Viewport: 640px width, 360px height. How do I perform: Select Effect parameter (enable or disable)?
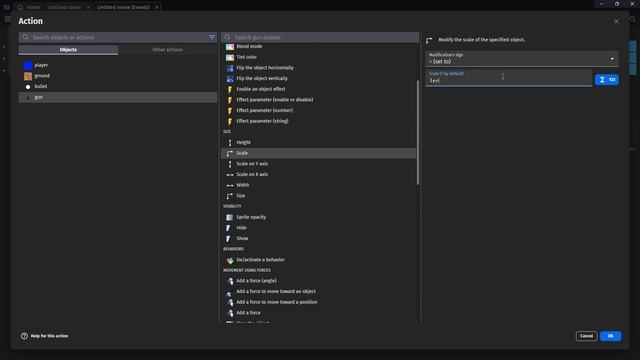coord(319,100)
